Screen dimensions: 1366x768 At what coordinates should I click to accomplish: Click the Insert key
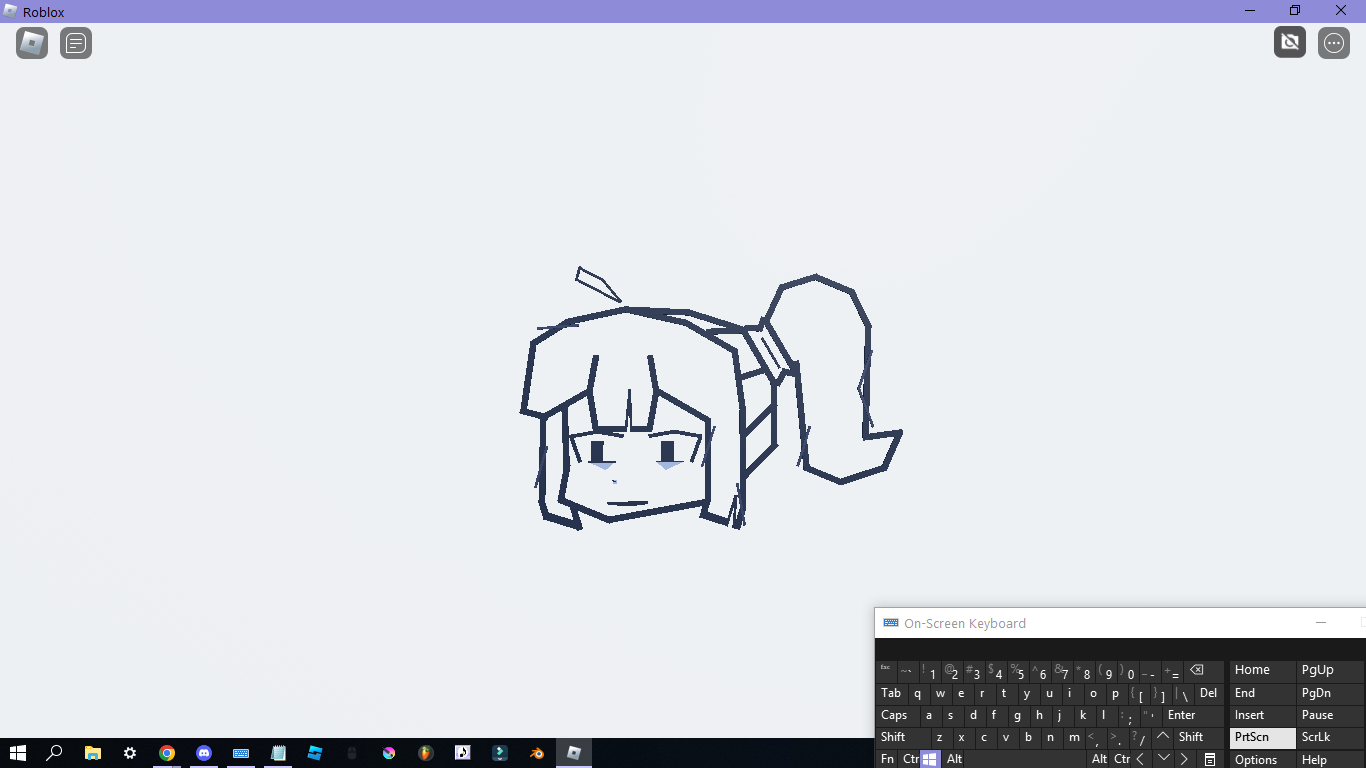[1262, 716]
